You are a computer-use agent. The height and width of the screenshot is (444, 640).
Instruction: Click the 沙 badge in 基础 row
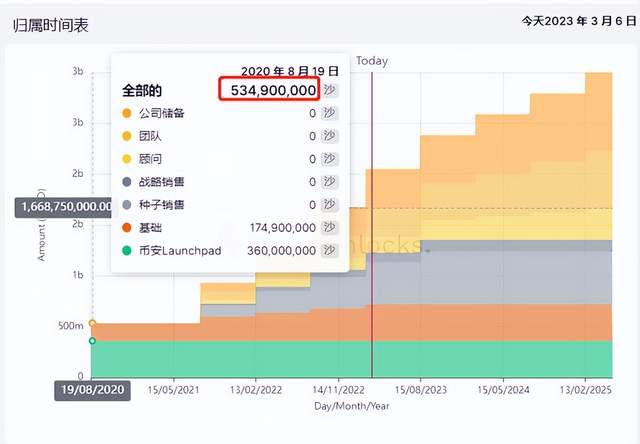click(329, 228)
